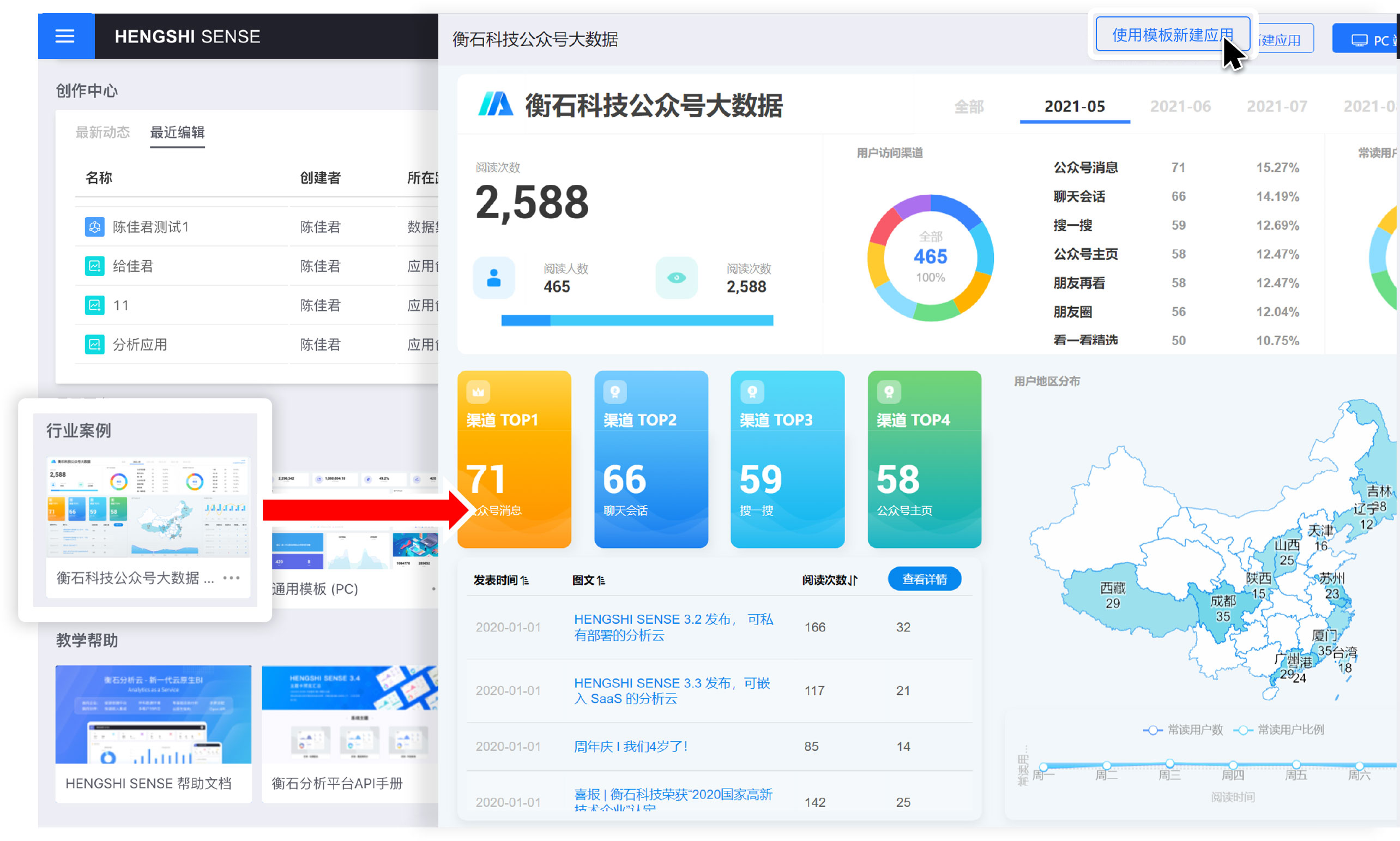Viewport: 1400px width, 841px height.
Task: Click the 陈佳君测试1 dataset icon
Action: tap(94, 227)
